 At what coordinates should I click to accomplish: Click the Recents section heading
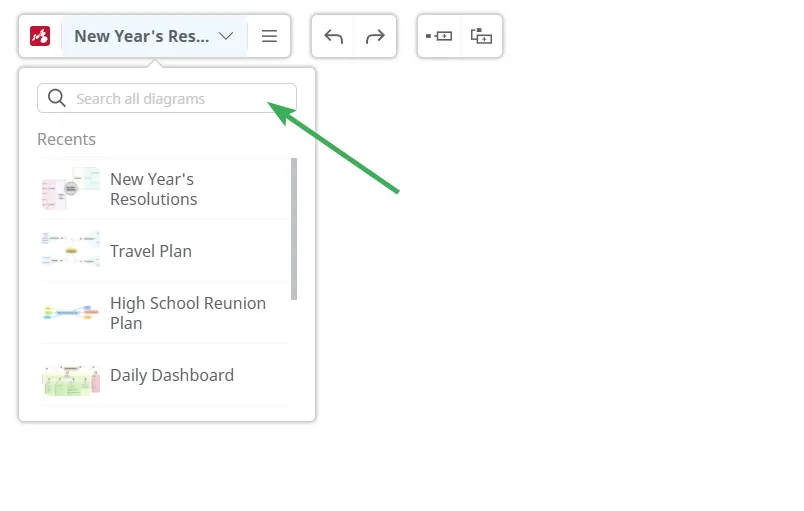(66, 139)
